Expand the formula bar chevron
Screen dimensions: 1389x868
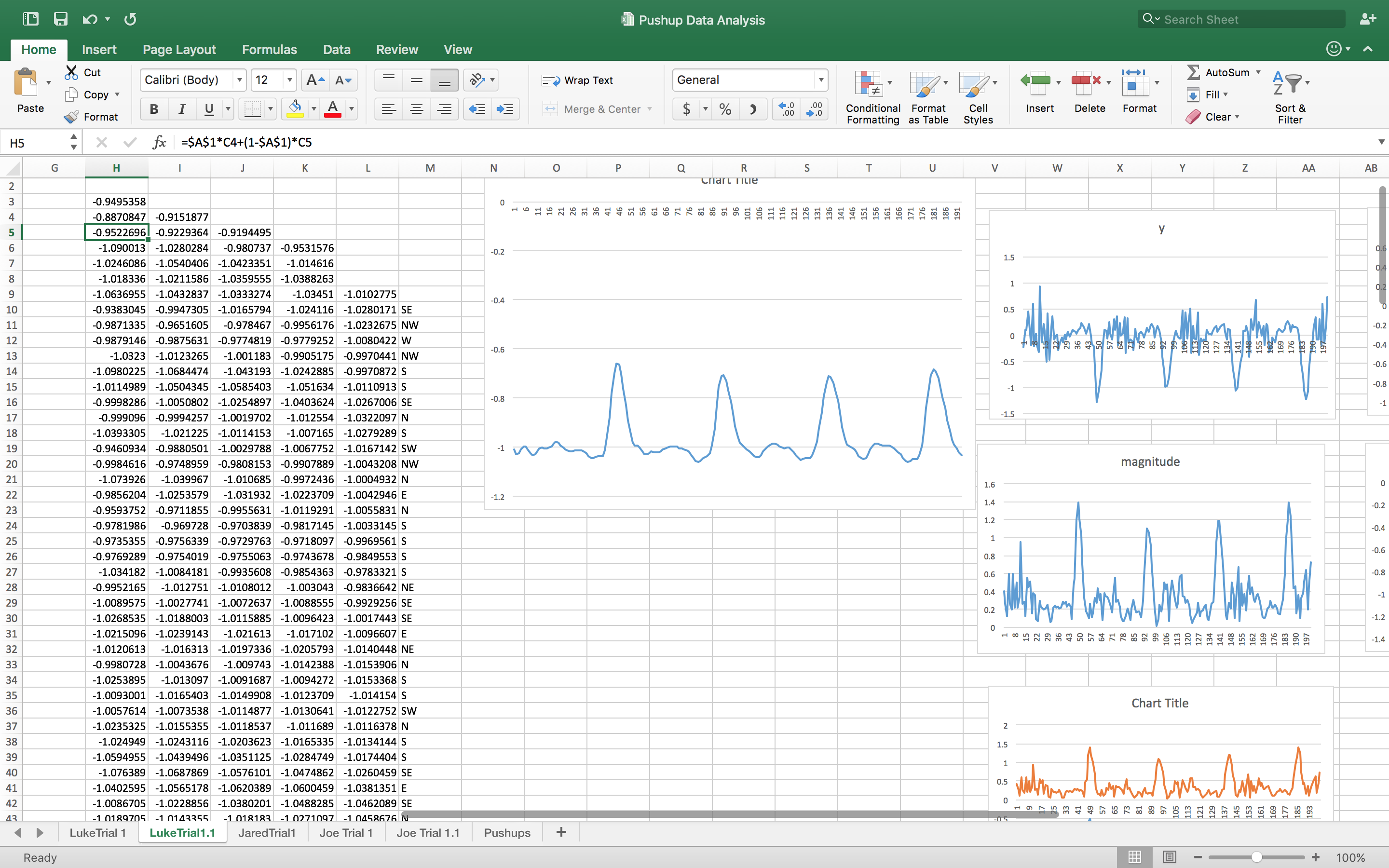(x=1381, y=142)
